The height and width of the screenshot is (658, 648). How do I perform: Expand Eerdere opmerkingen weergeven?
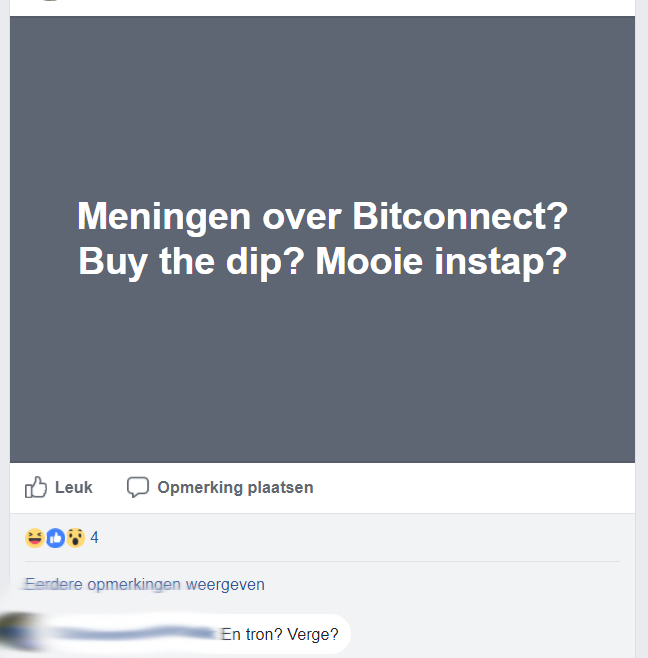(x=145, y=584)
